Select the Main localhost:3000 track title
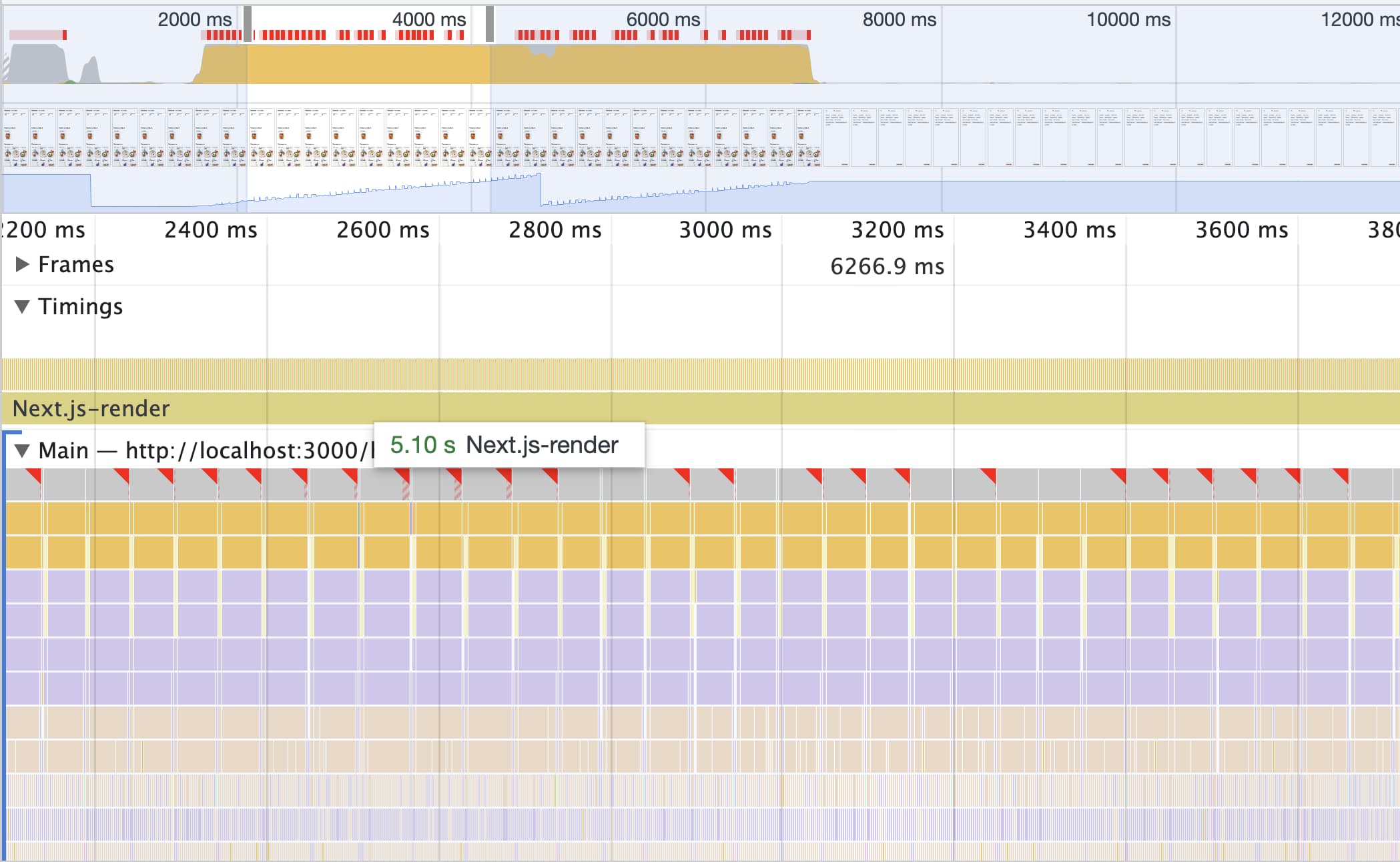 coord(200,451)
